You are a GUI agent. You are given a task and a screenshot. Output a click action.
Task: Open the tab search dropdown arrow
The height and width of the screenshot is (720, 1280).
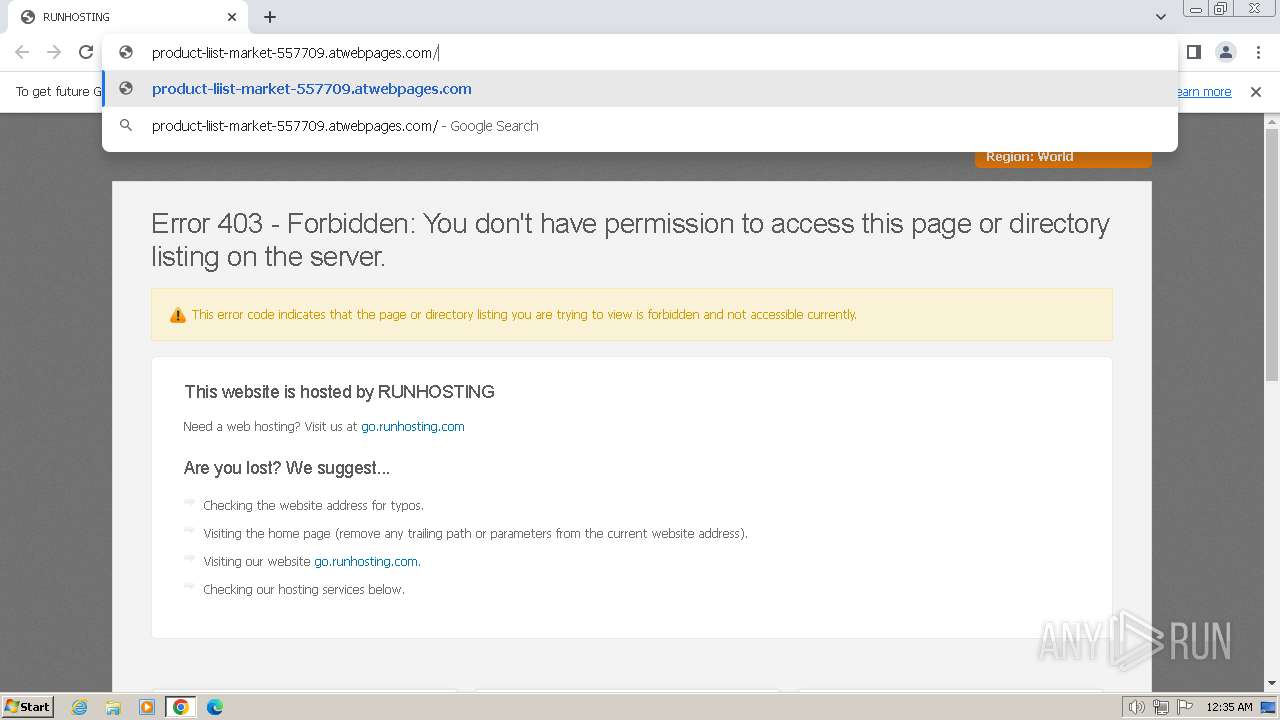(x=1160, y=17)
